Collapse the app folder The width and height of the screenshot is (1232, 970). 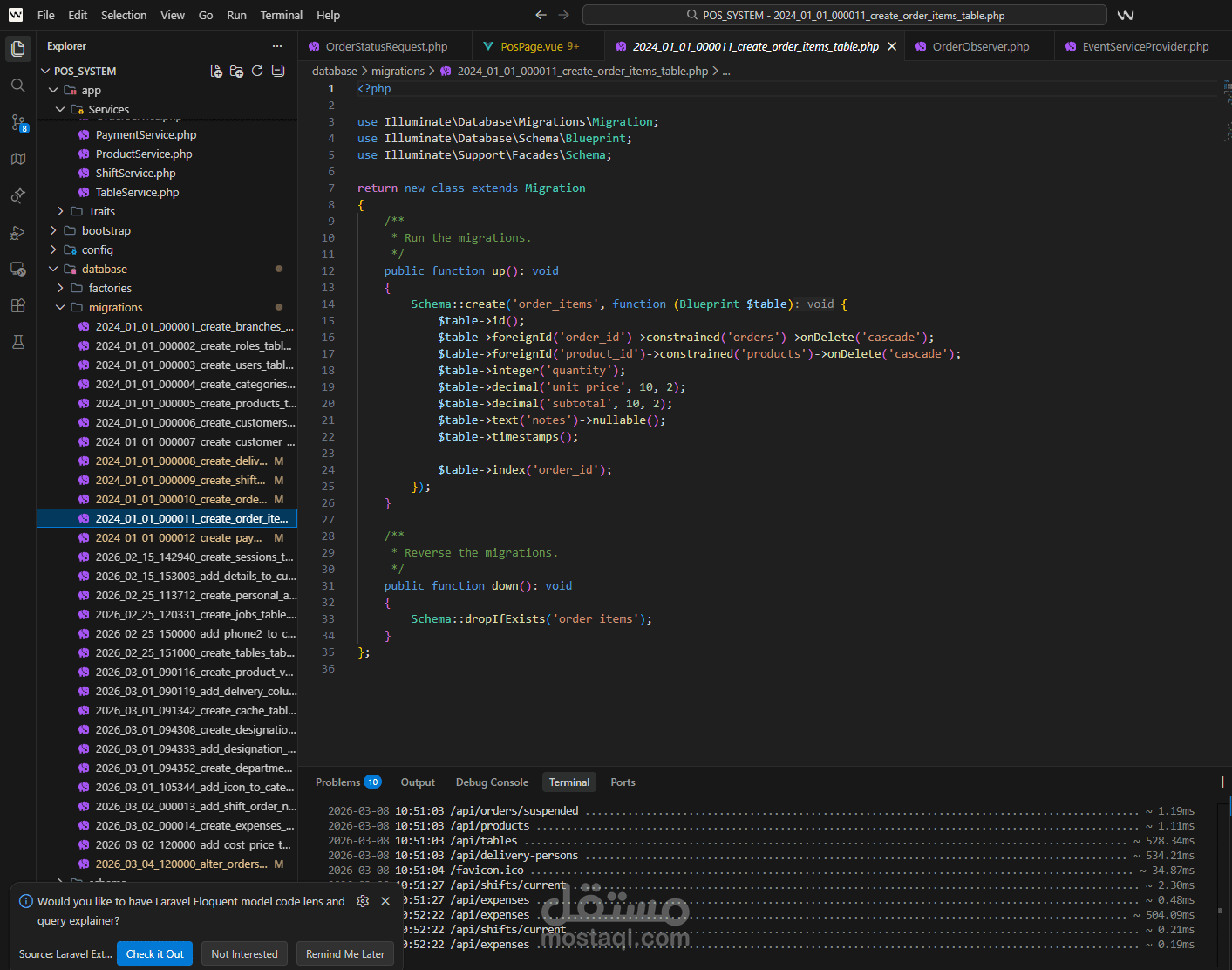(53, 90)
